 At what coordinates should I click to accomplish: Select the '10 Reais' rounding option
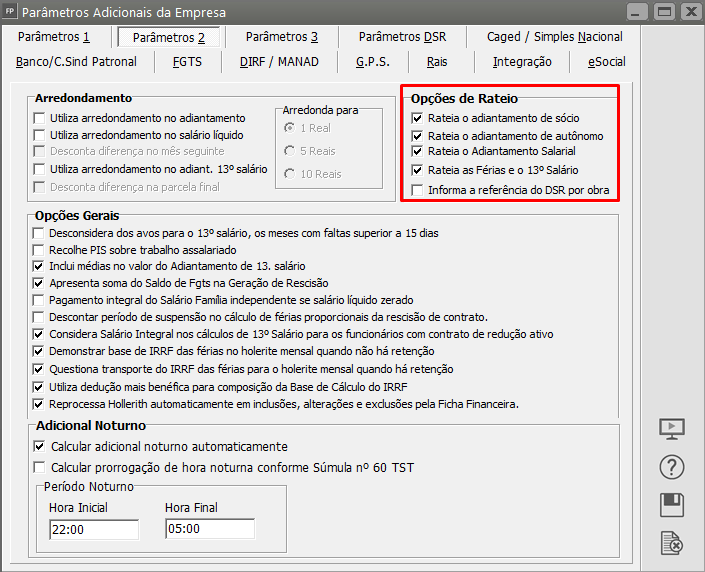pyautogui.click(x=290, y=174)
